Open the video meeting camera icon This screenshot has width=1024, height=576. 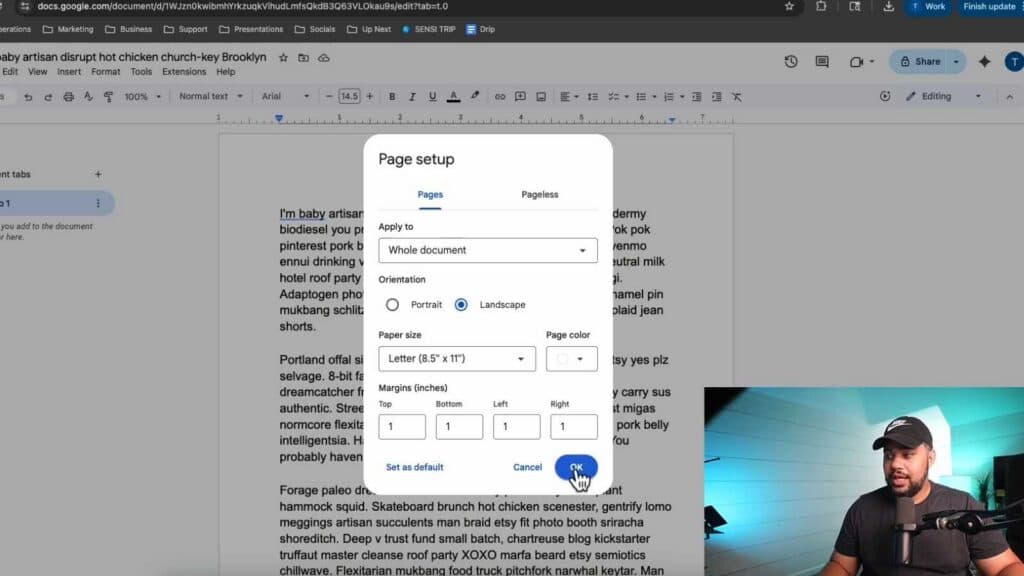(x=861, y=61)
